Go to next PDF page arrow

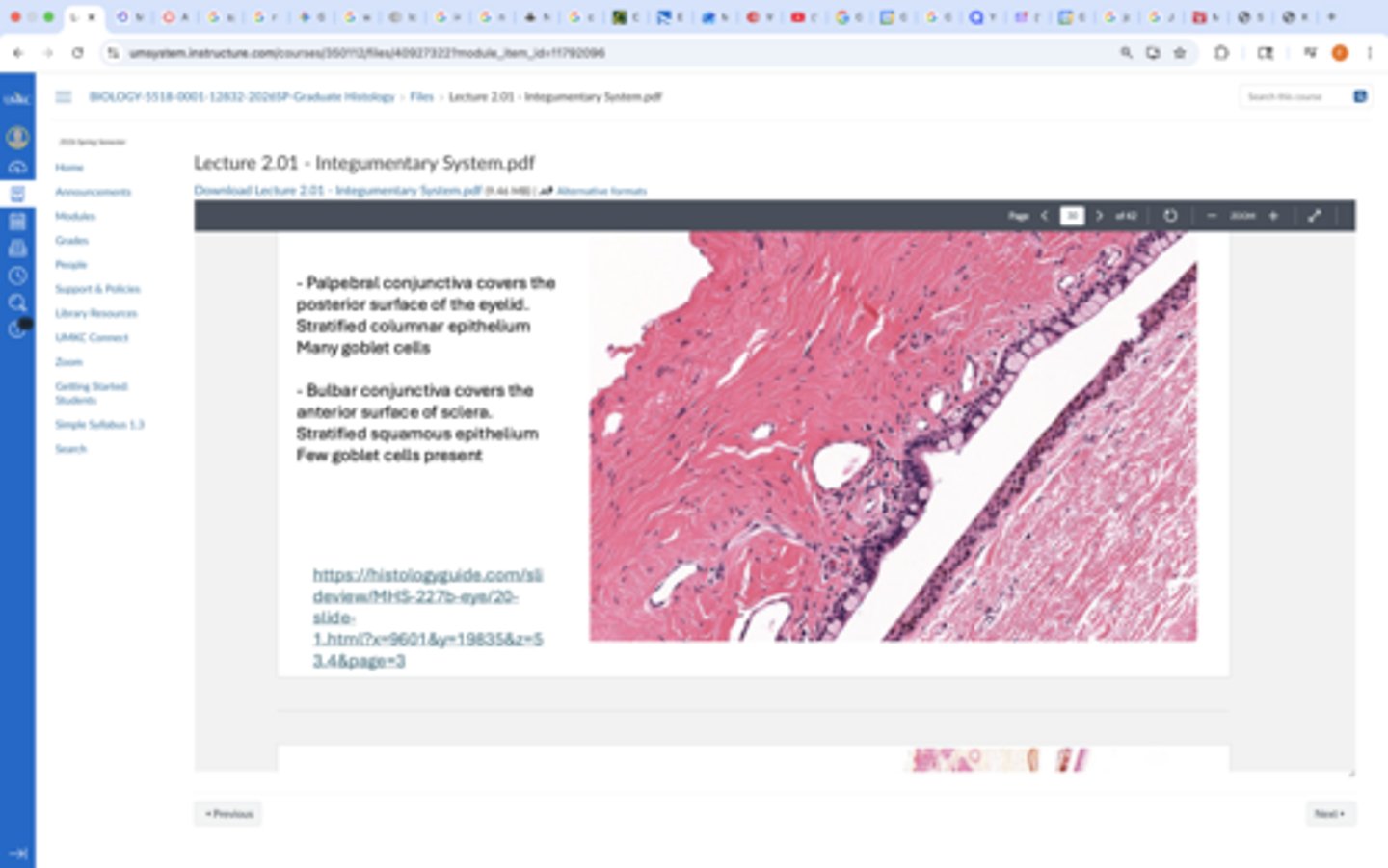click(x=1099, y=216)
